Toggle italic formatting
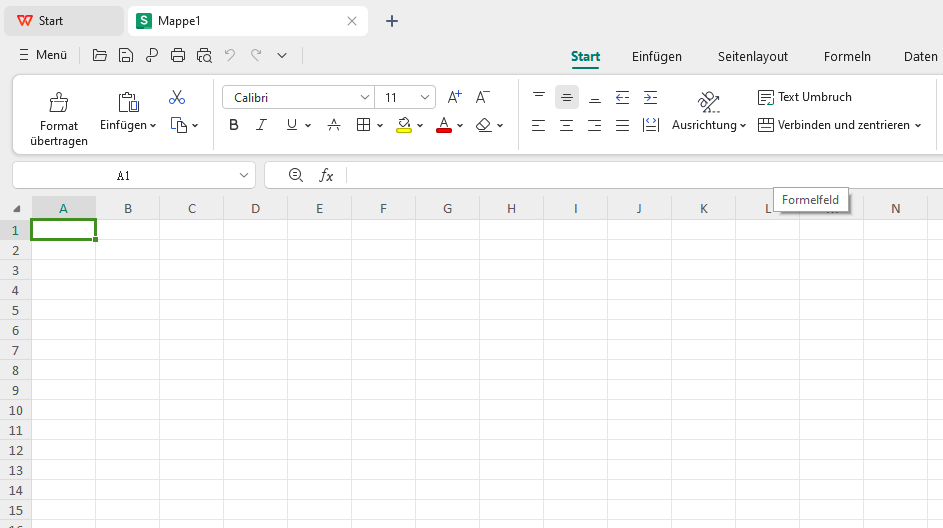 [x=261, y=124]
